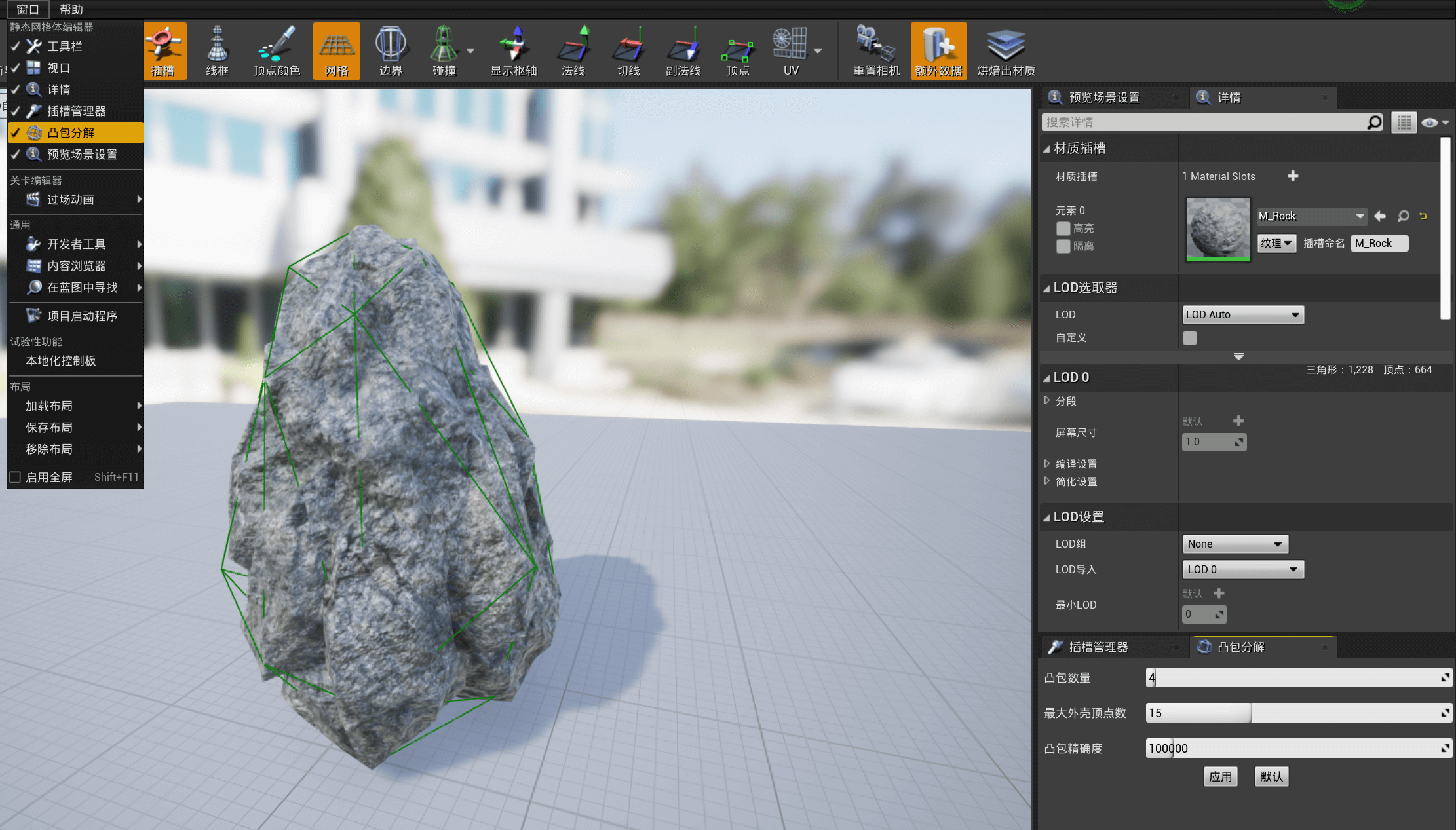The width and height of the screenshot is (1456, 830).
Task: Switch to the 插槽管理器 tab
Action: pos(1115,647)
